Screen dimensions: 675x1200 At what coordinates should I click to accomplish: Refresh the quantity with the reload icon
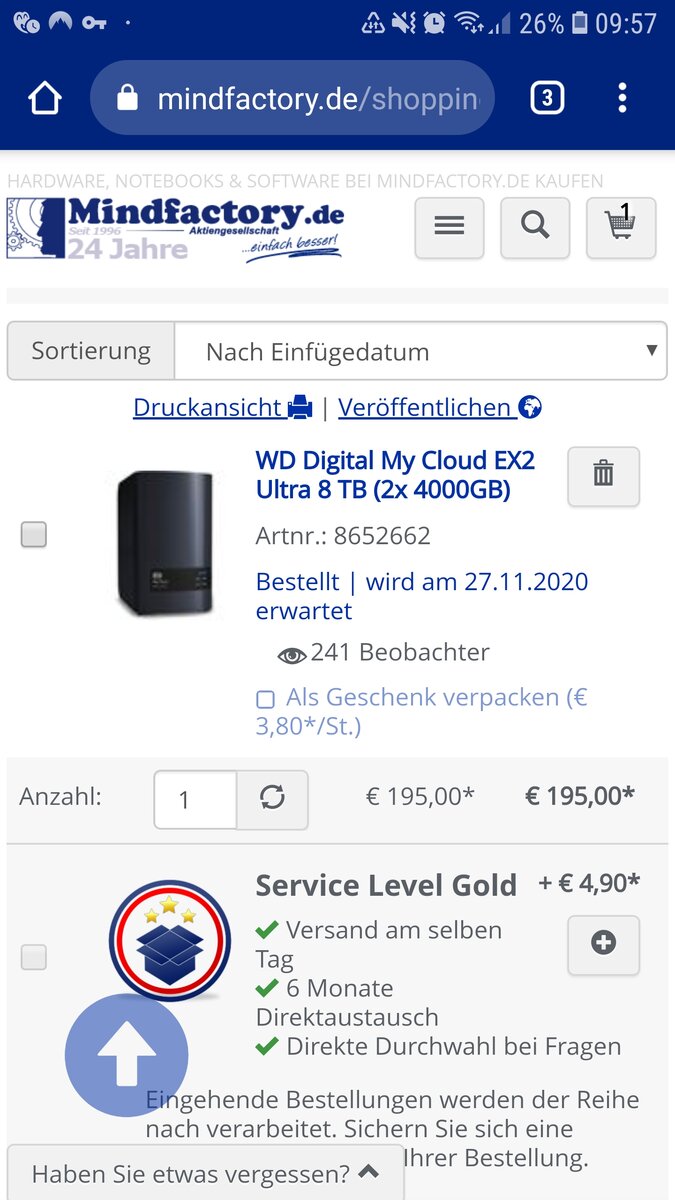click(272, 798)
